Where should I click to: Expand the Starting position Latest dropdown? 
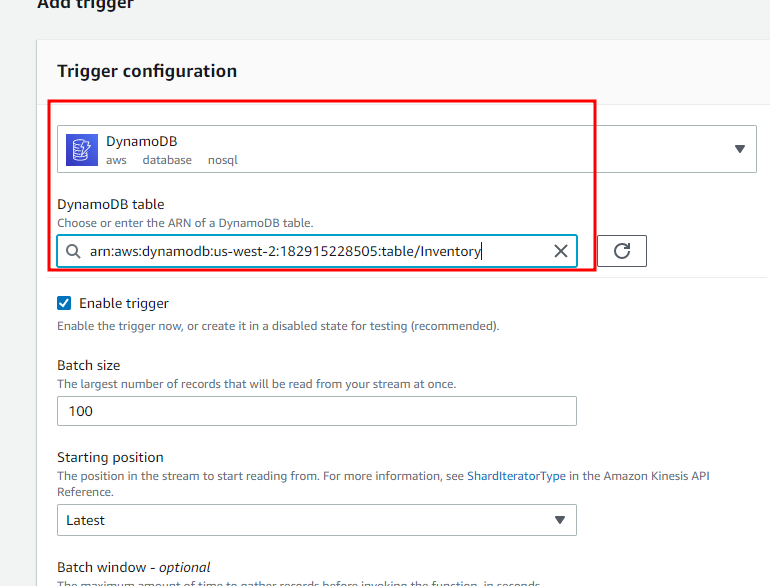pos(317,520)
